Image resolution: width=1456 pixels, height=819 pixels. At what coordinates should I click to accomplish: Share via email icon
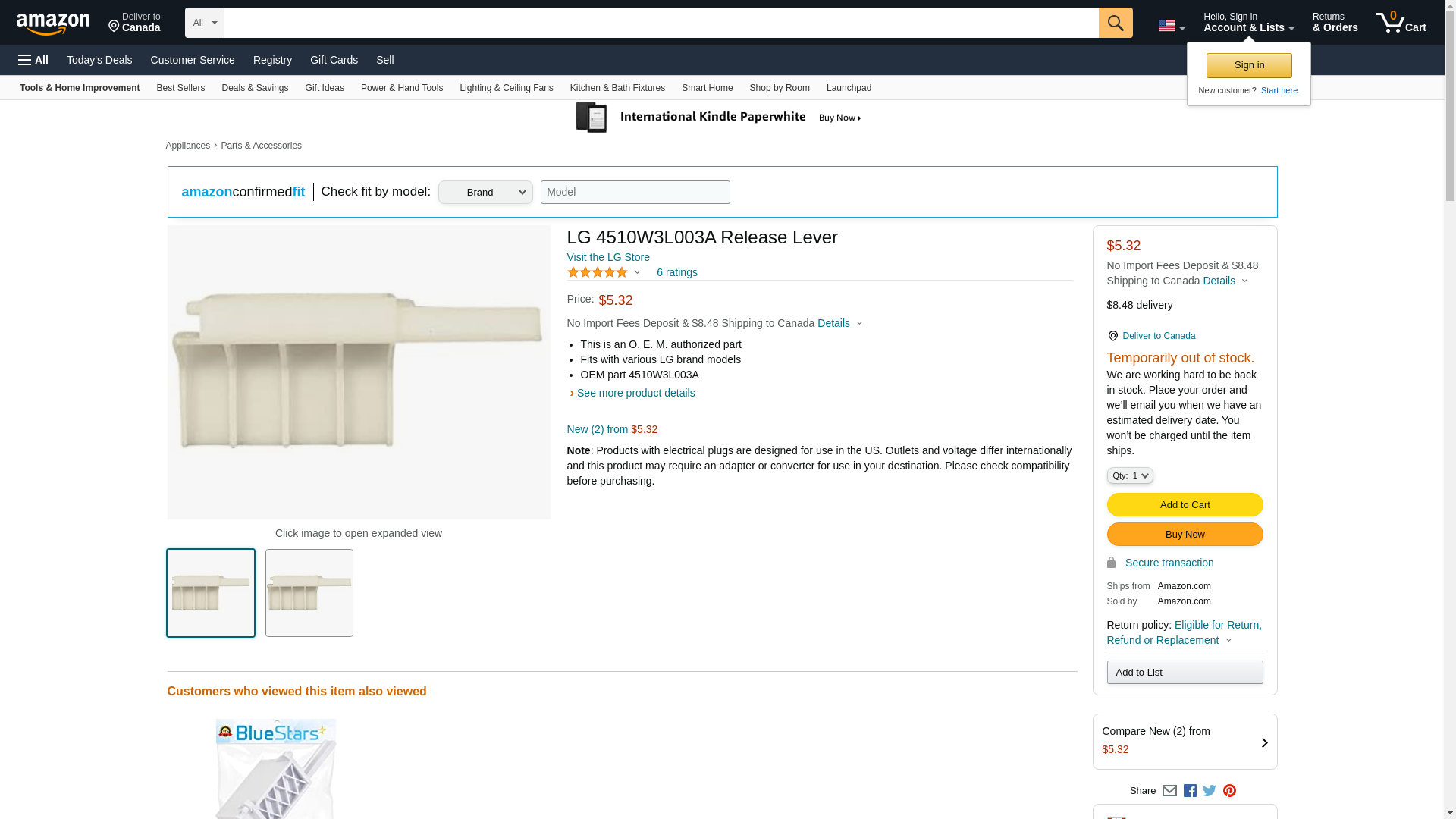pyautogui.click(x=1169, y=791)
